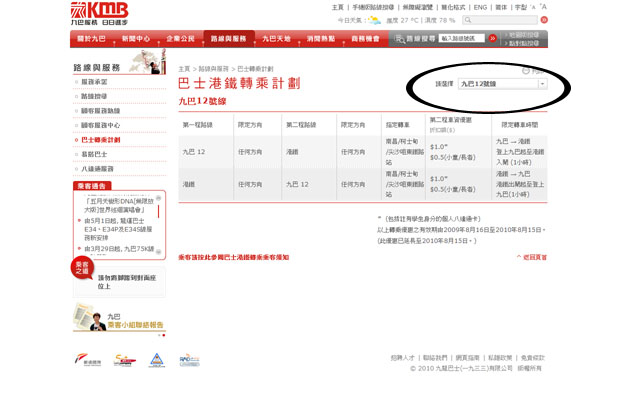Open the recruitment link in the footer
The image size is (630, 420).
point(403,357)
